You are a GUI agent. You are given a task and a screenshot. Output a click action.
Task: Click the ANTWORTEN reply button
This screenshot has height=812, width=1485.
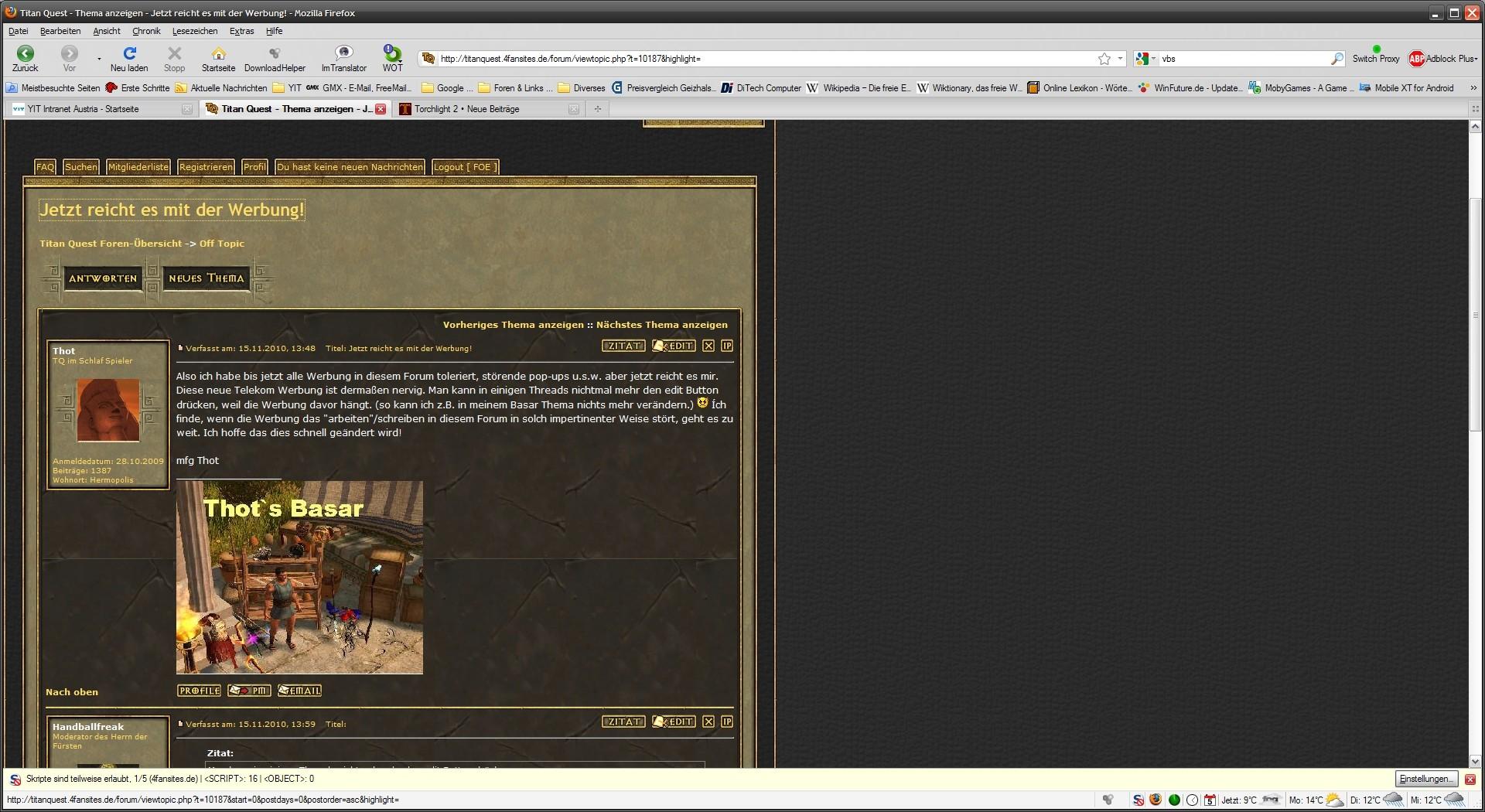coord(103,278)
